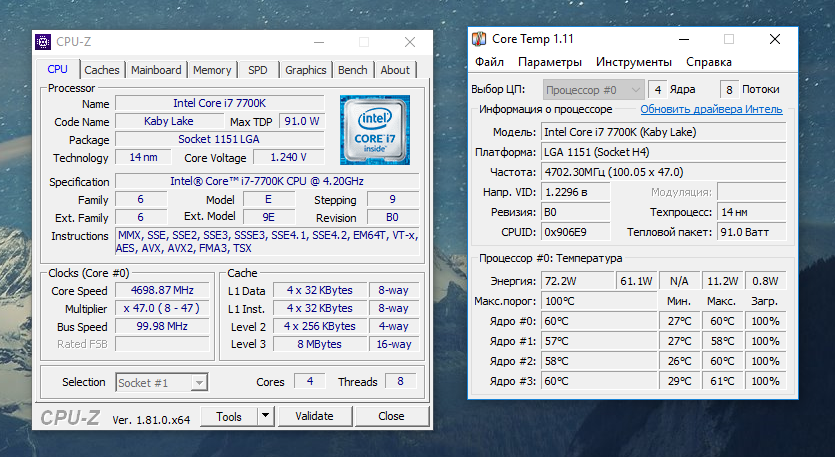Open the Tools dropdown arrow in CPU-Z
The image size is (835, 457).
coord(265,416)
